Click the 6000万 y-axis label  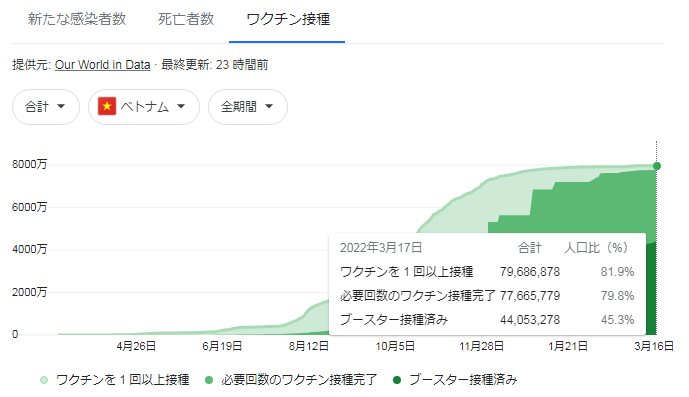[29, 207]
